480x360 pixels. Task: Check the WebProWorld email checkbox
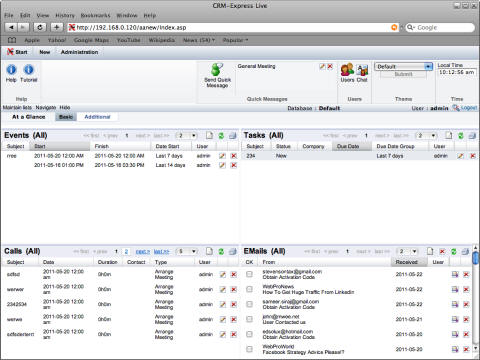[x=249, y=349]
